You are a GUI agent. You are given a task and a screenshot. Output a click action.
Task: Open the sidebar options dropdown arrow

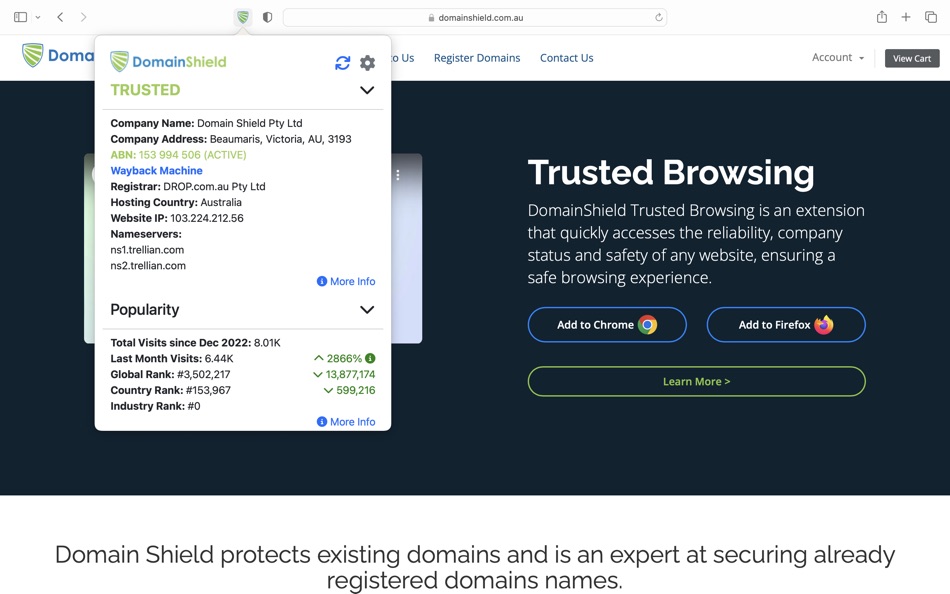tap(38, 17)
